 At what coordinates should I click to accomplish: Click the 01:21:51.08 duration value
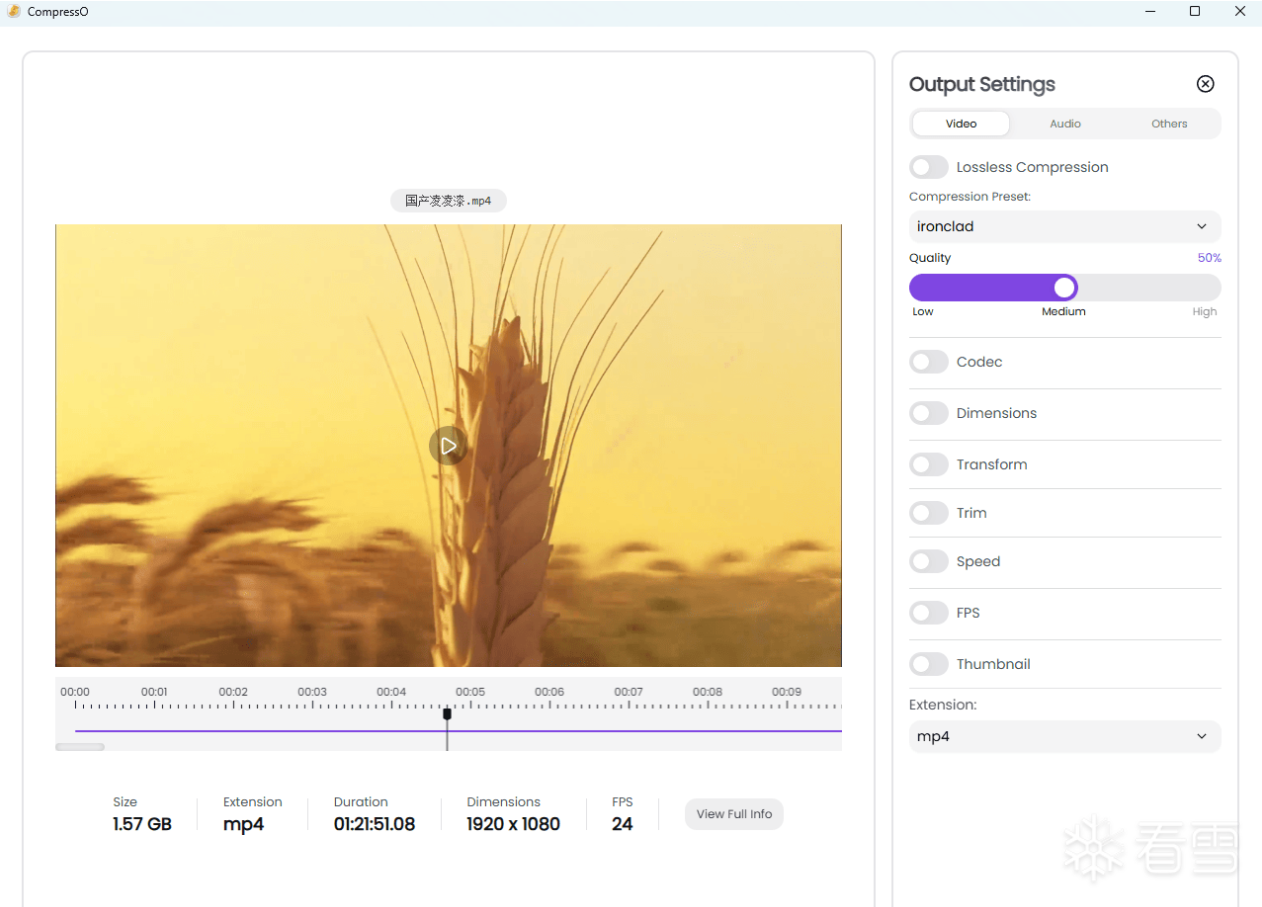coord(374,824)
